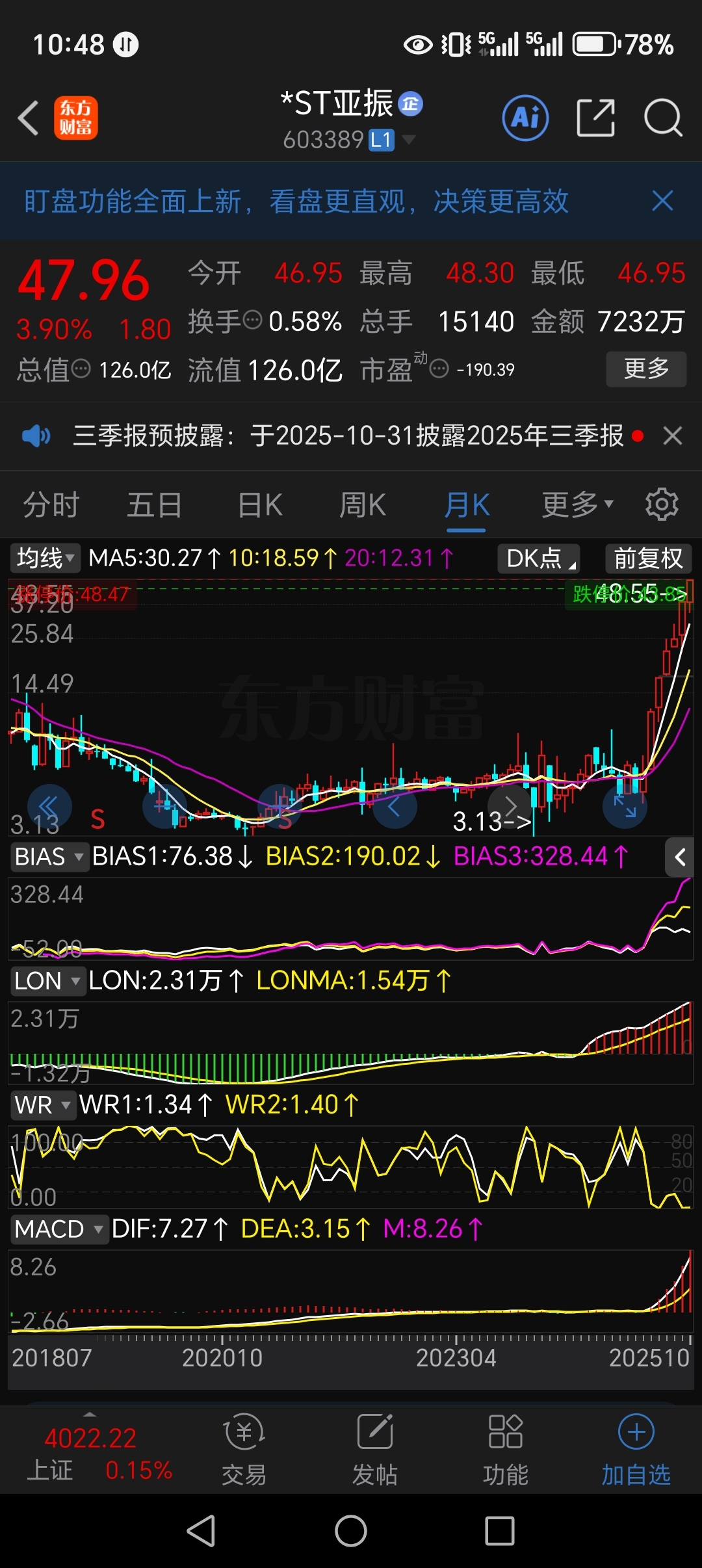
Task: Tap the Android back navigation button
Action: [x=201, y=1531]
